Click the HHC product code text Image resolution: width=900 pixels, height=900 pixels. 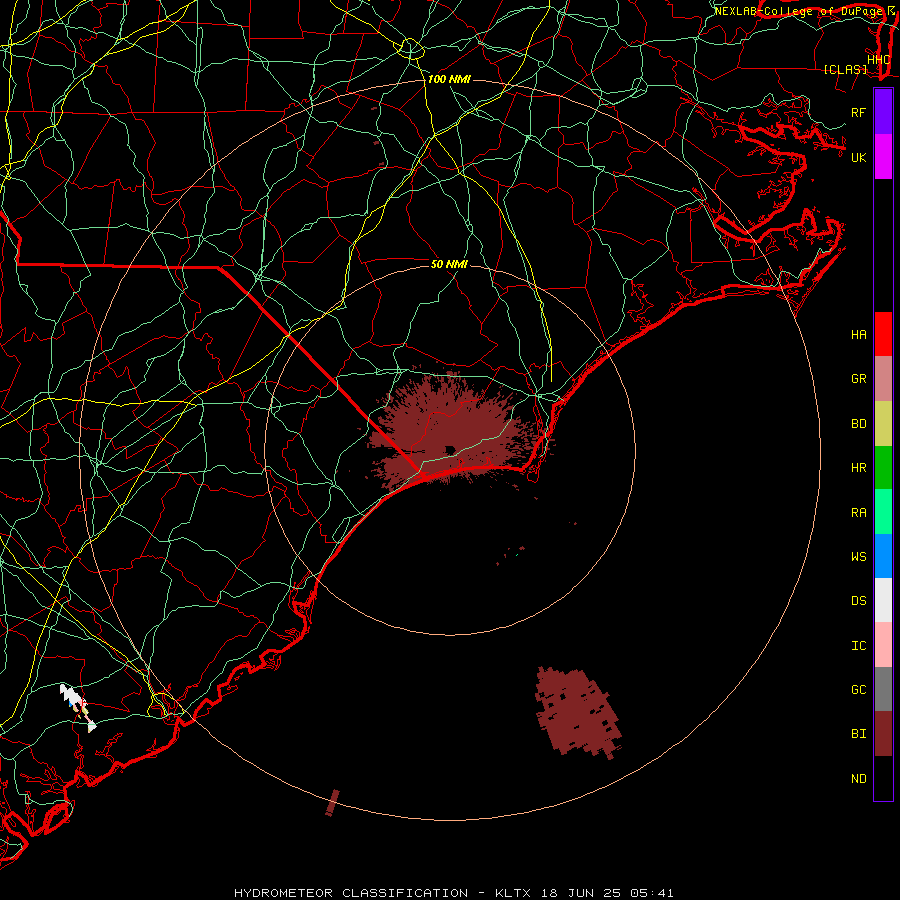coord(878,60)
